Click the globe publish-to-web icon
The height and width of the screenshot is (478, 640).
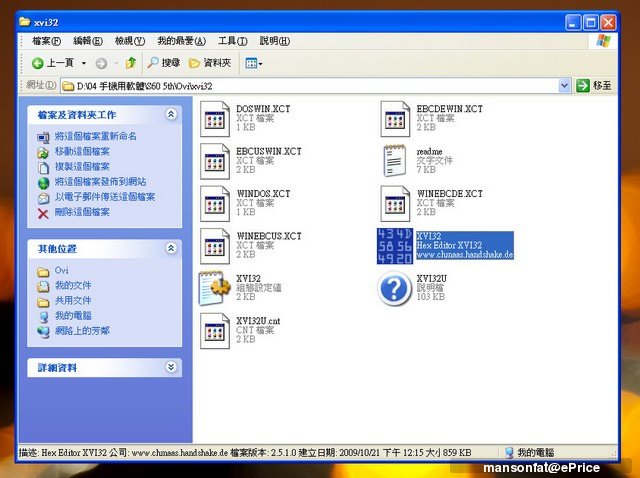43,183
